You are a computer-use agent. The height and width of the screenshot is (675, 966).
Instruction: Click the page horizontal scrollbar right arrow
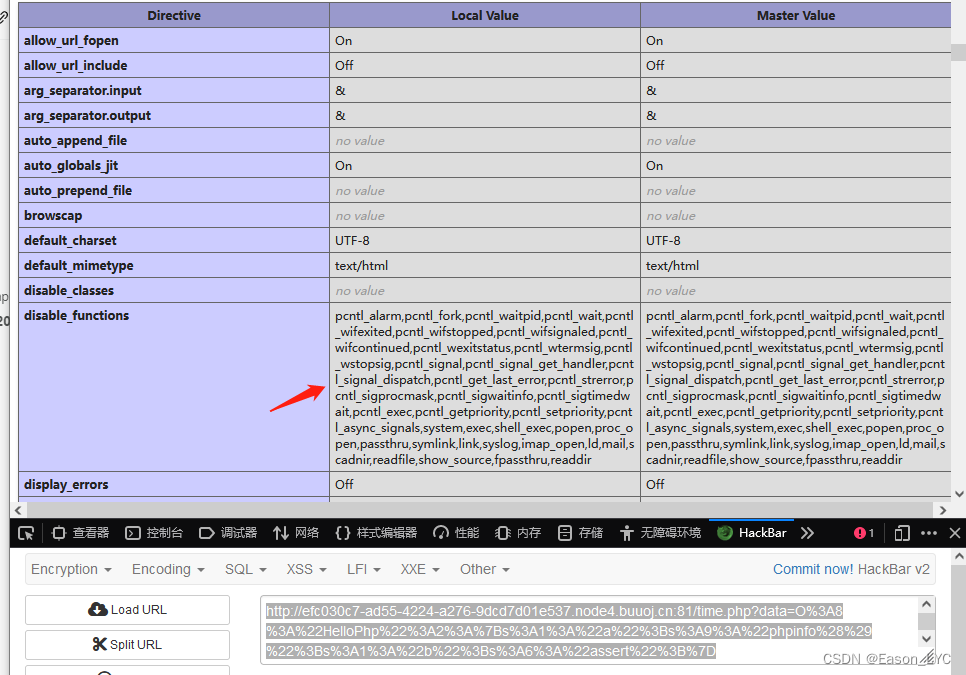pos(942,510)
